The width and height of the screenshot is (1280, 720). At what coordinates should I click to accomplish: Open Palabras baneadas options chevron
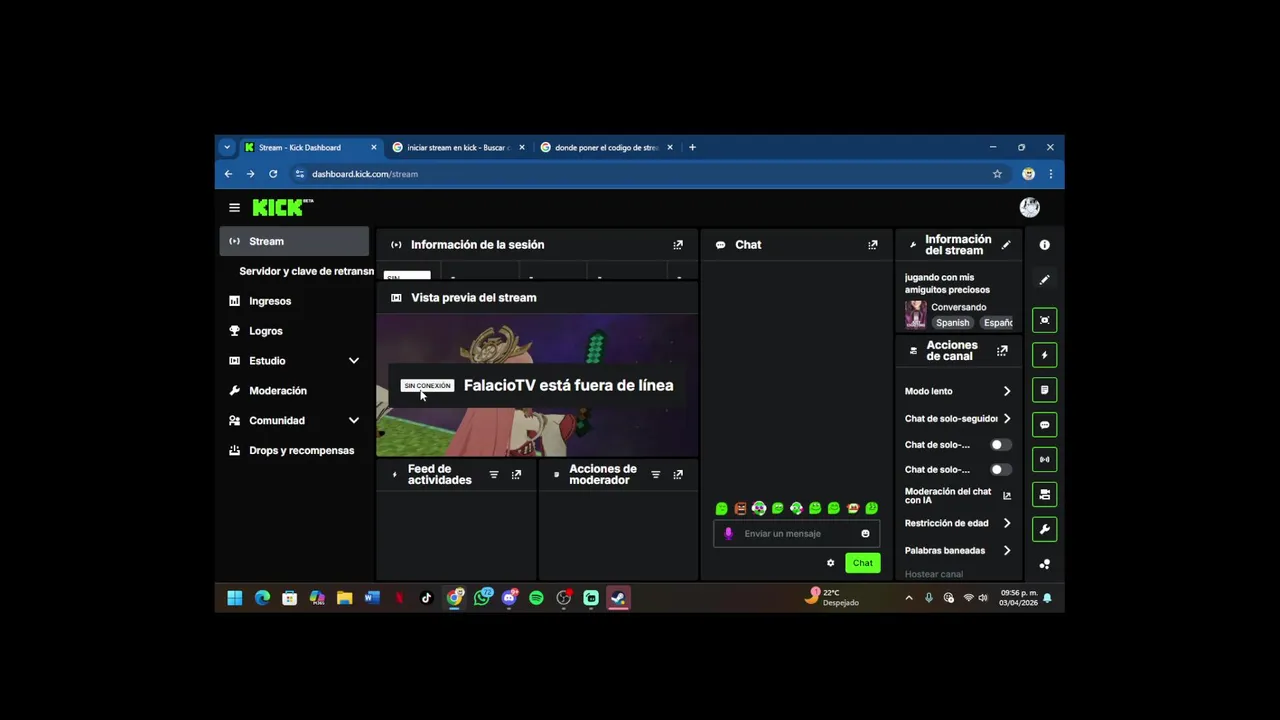coord(1007,551)
